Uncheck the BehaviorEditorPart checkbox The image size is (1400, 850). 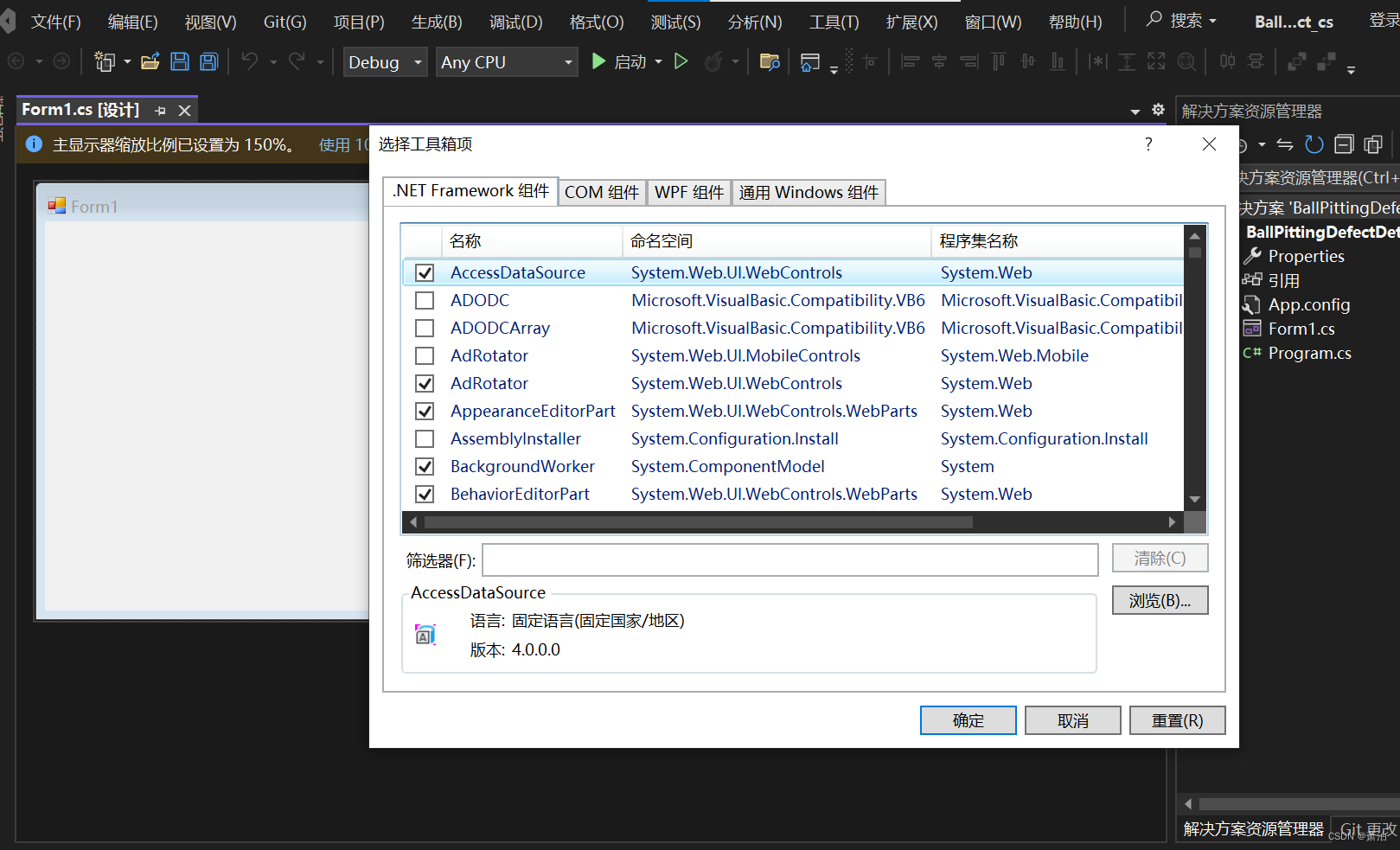coord(425,494)
